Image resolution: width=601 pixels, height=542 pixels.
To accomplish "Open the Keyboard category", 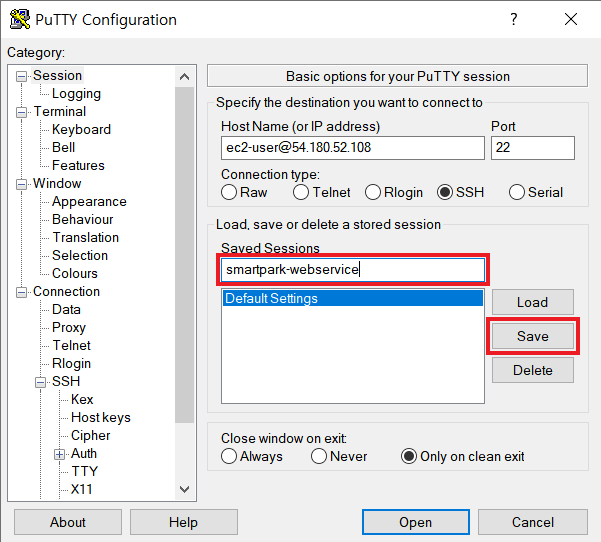I will tap(81, 130).
